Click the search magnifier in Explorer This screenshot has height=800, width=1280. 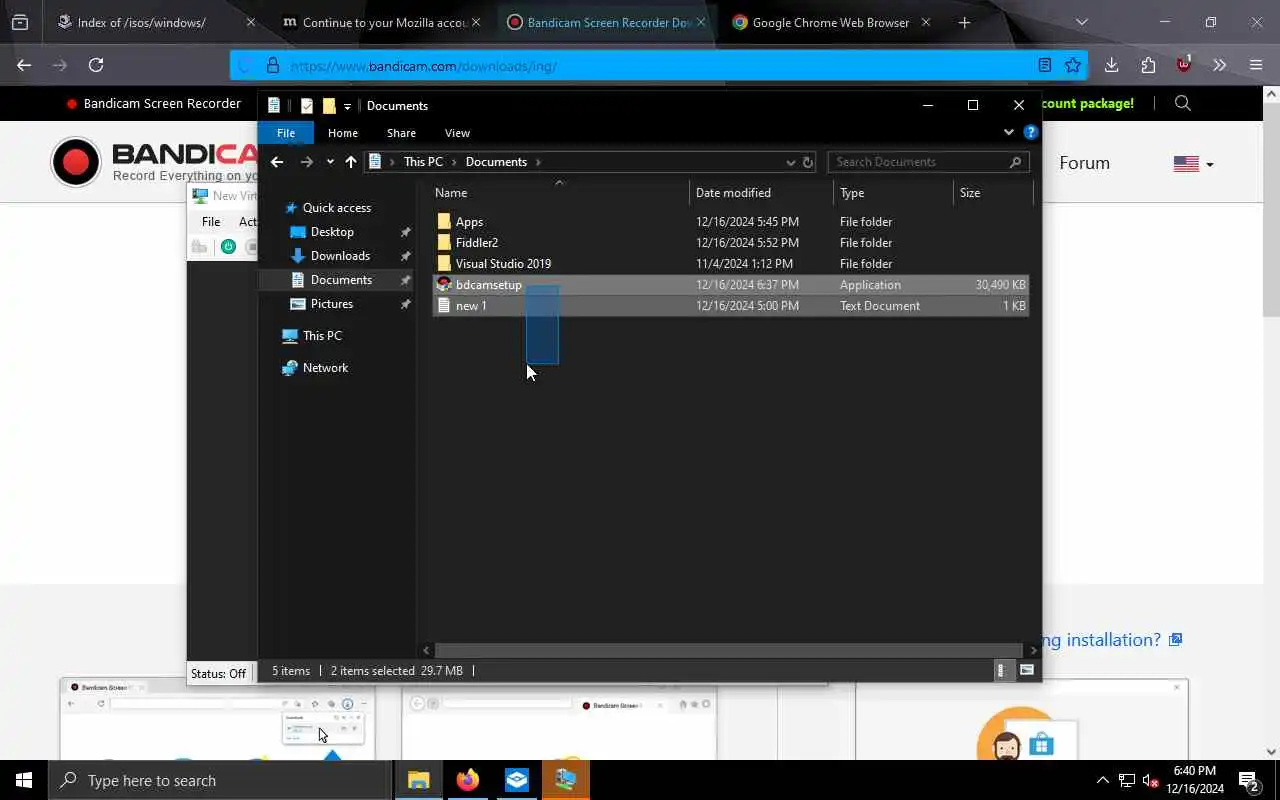[1016, 162]
